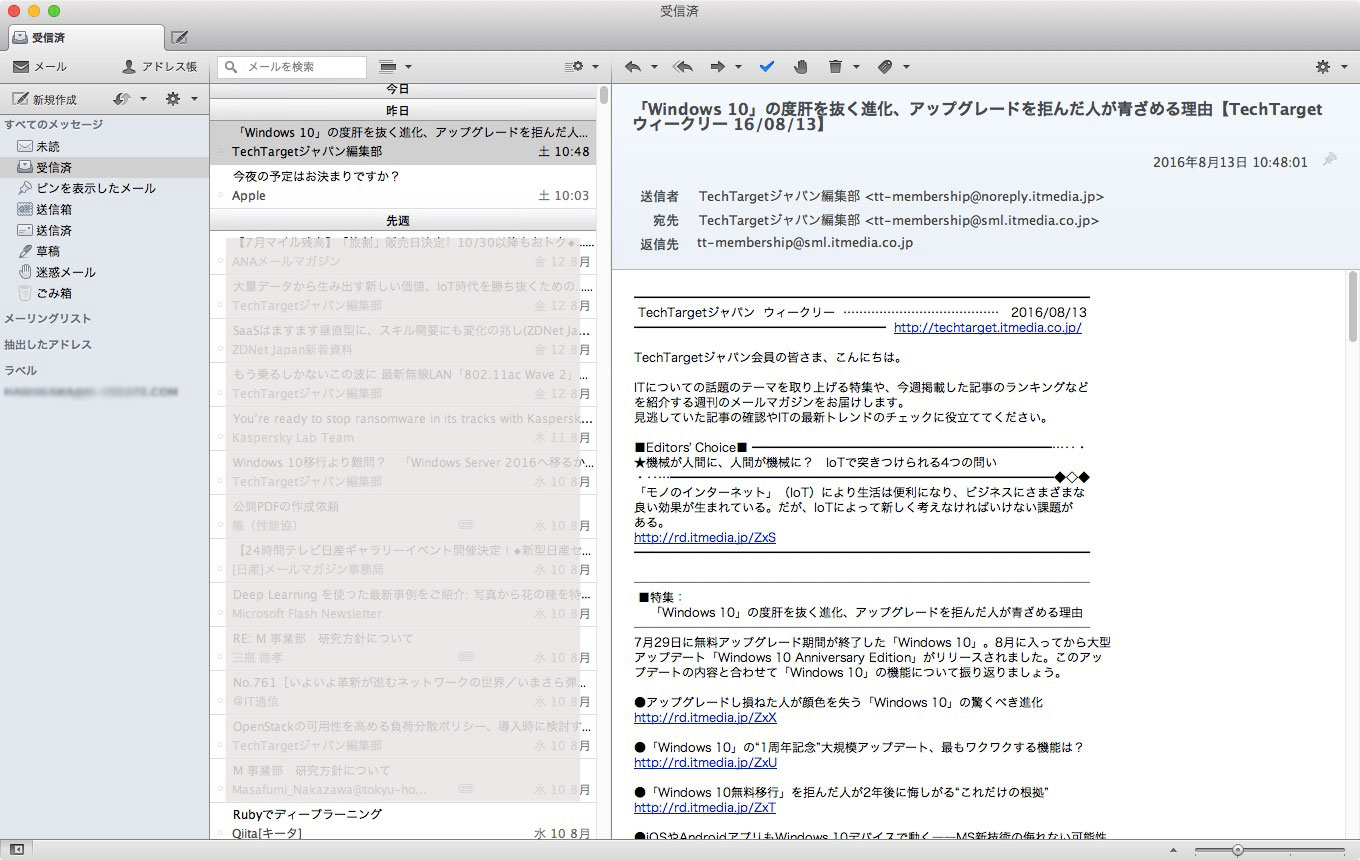The height and width of the screenshot is (860, 1360).
Task: Open the rd.itmedia.jp/ZxX link
Action: tap(705, 717)
